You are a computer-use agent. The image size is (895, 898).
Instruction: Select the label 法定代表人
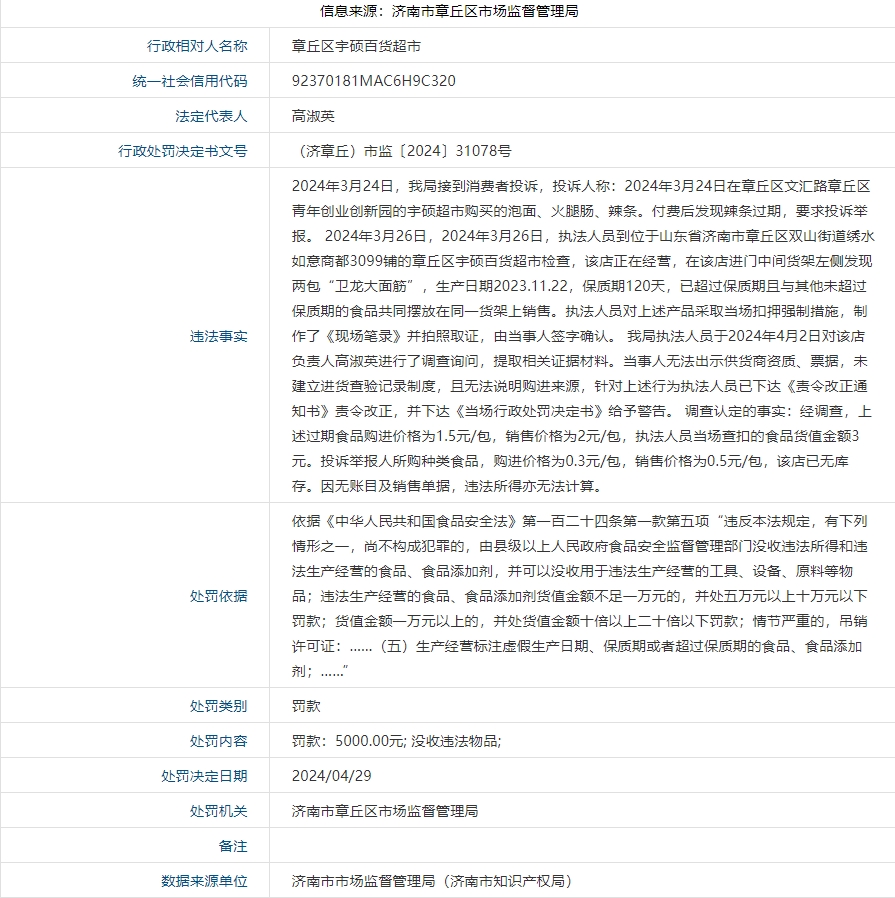(211, 116)
